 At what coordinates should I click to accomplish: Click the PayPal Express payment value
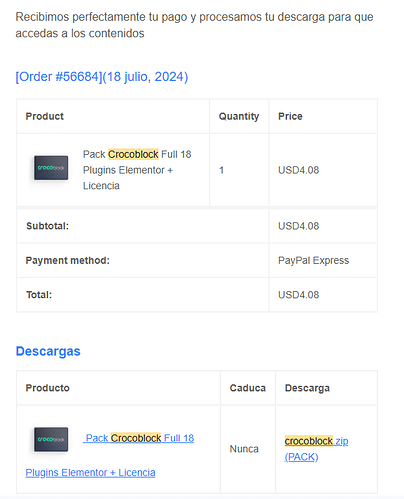[x=314, y=260]
